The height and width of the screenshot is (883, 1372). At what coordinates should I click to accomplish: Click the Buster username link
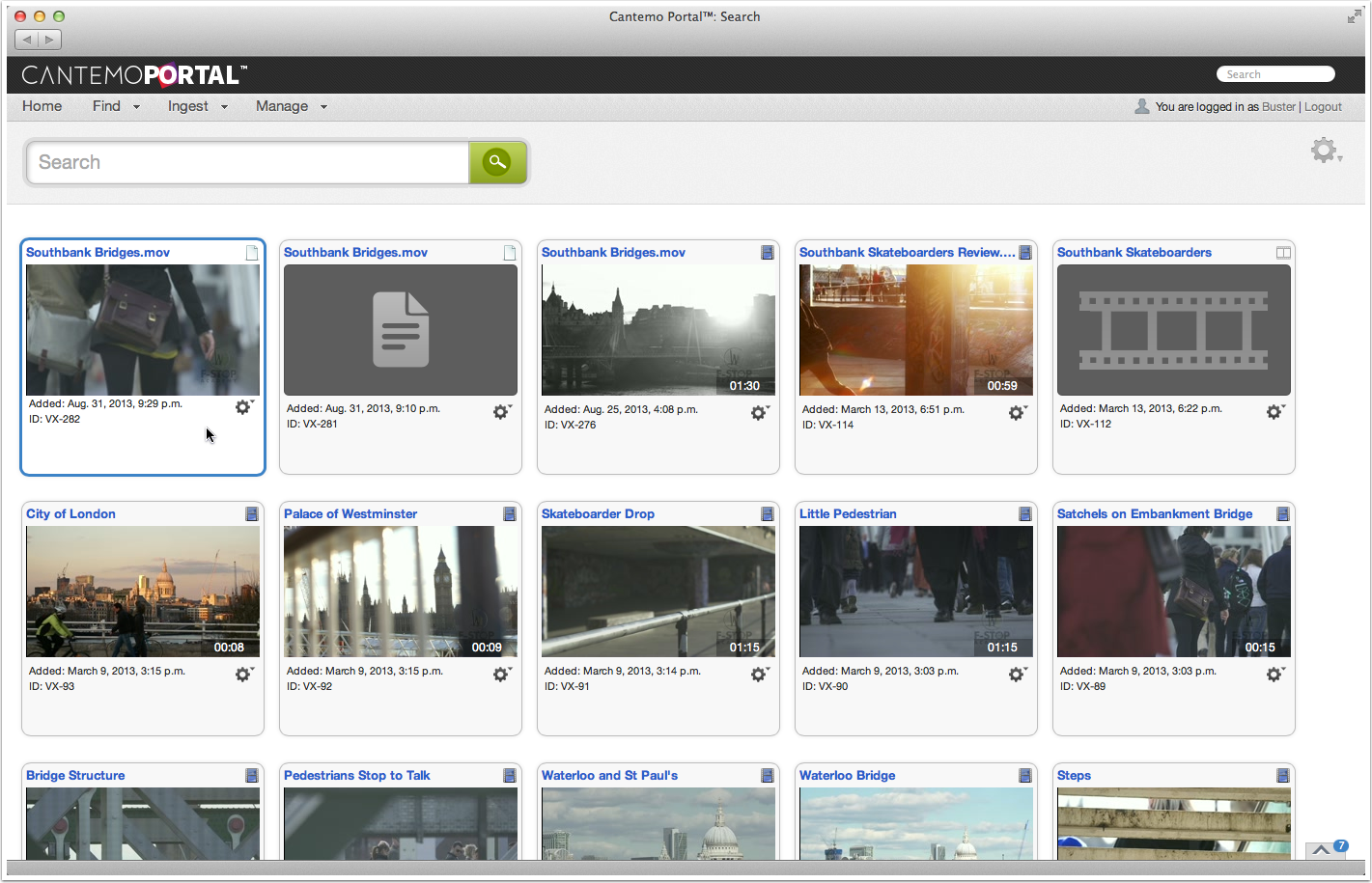pyautogui.click(x=1278, y=107)
